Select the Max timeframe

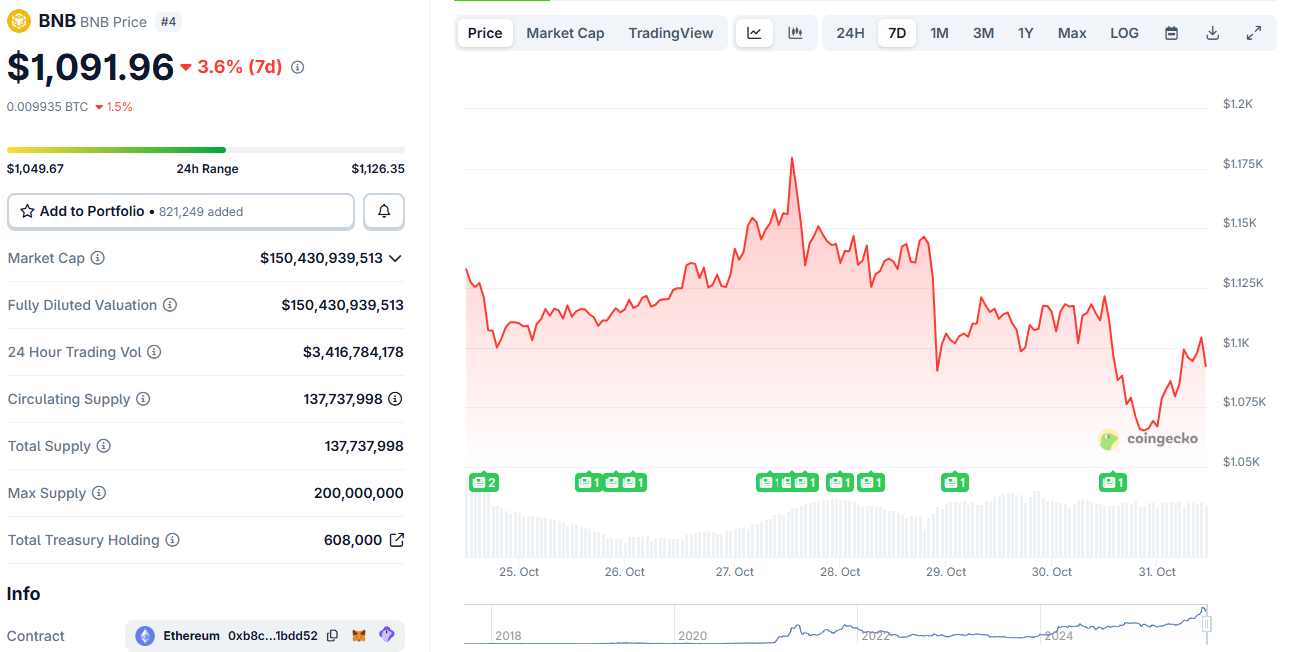[x=1071, y=32]
